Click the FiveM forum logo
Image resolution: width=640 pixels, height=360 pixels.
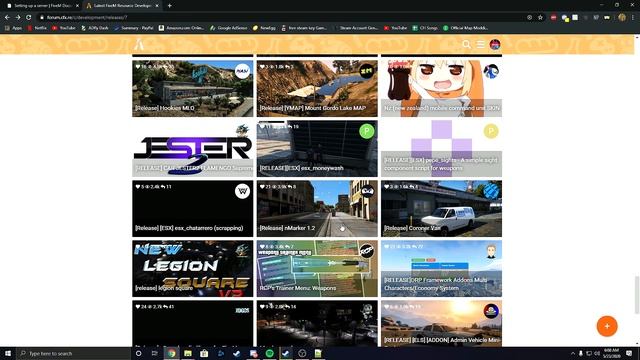pos(139,44)
